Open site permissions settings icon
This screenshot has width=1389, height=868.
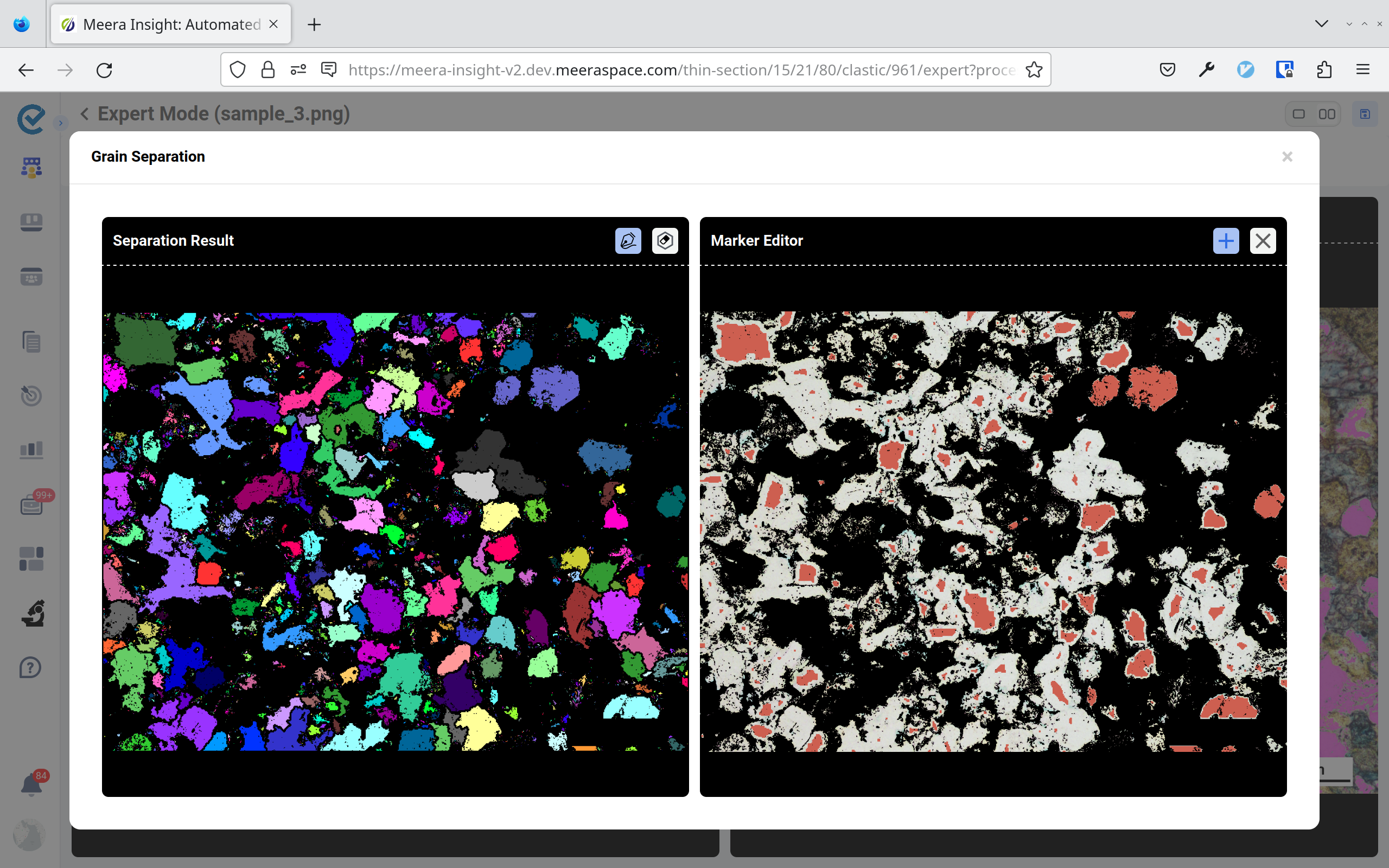click(298, 70)
